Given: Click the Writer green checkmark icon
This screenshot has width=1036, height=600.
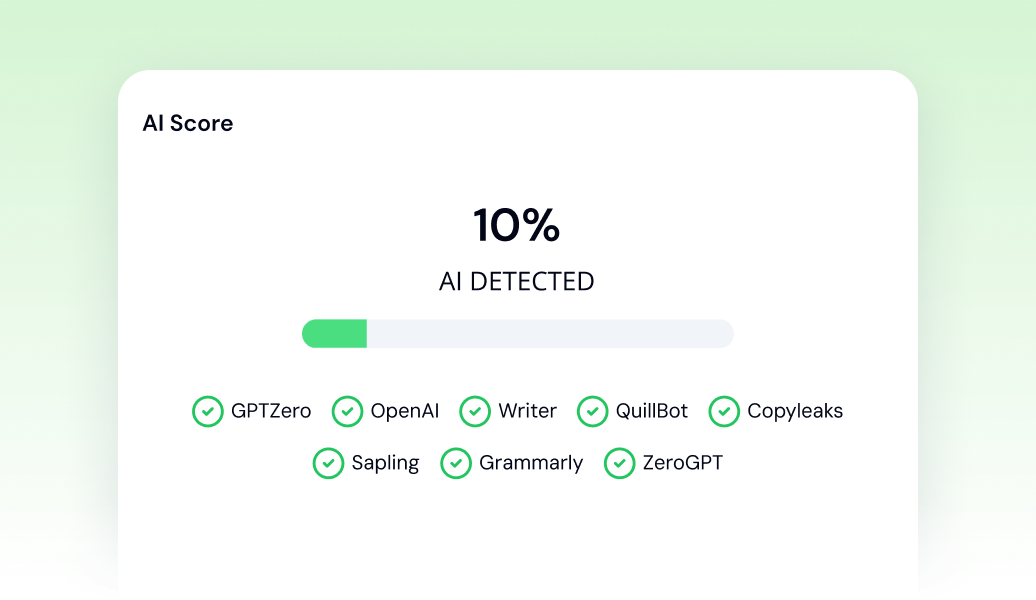Looking at the screenshot, I should point(475,411).
